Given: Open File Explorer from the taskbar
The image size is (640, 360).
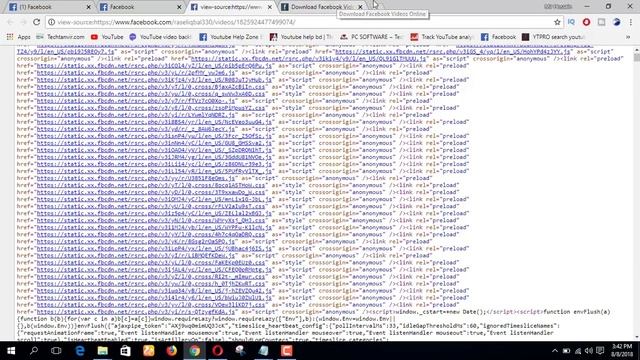Looking at the screenshot, I should 102,351.
